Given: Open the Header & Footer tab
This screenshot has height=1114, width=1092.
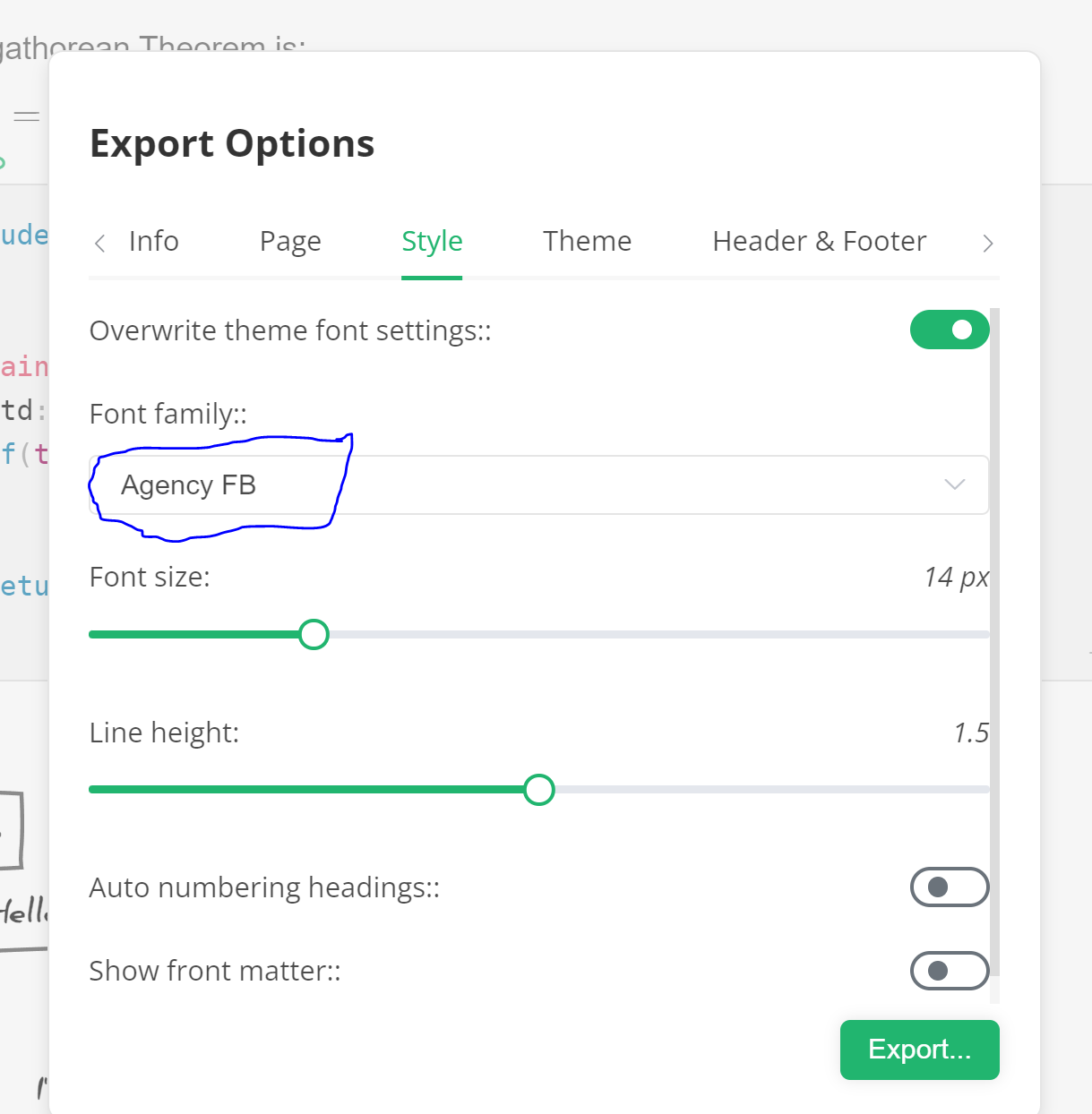Looking at the screenshot, I should point(818,241).
